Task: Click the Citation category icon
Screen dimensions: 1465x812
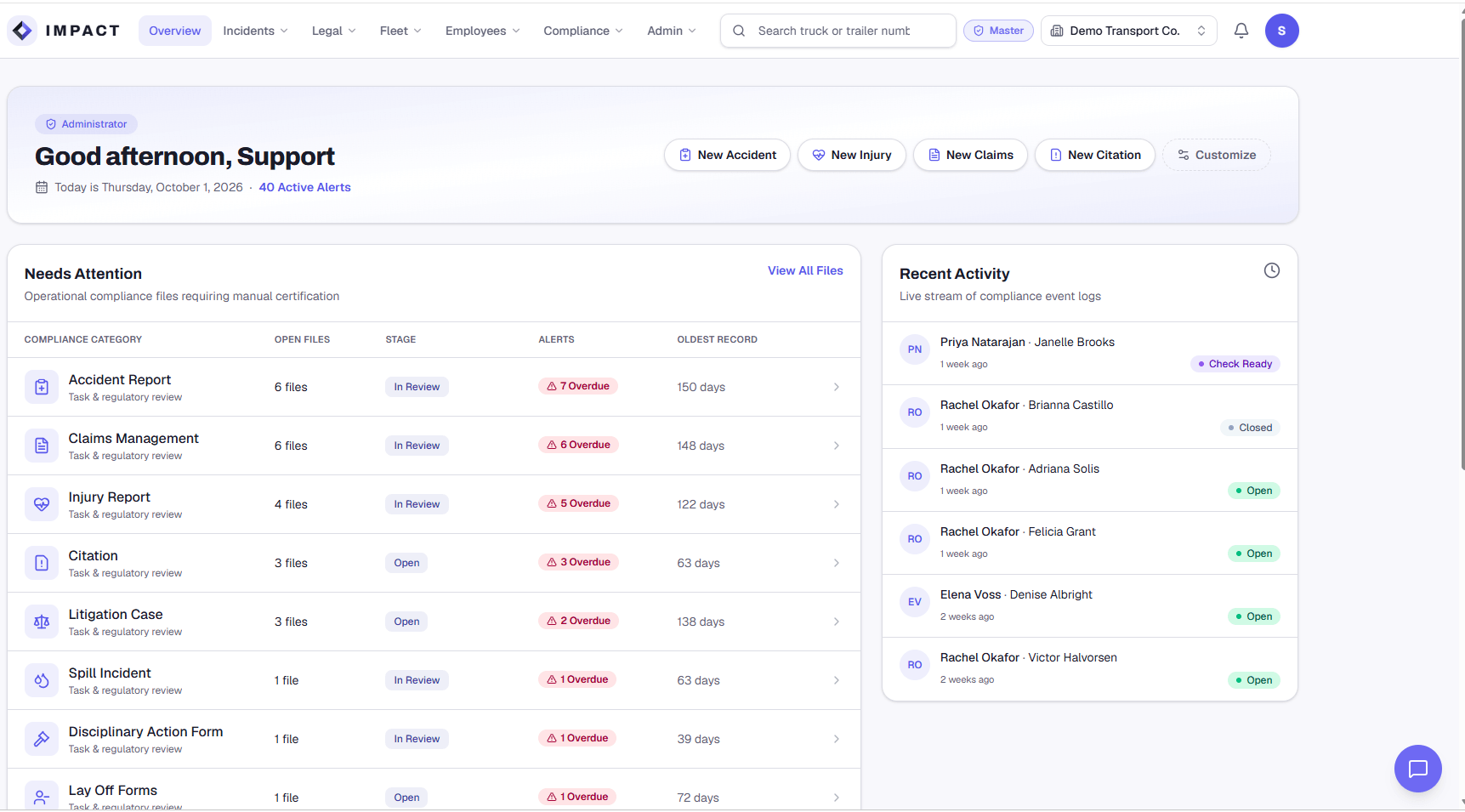Action: pos(42,563)
